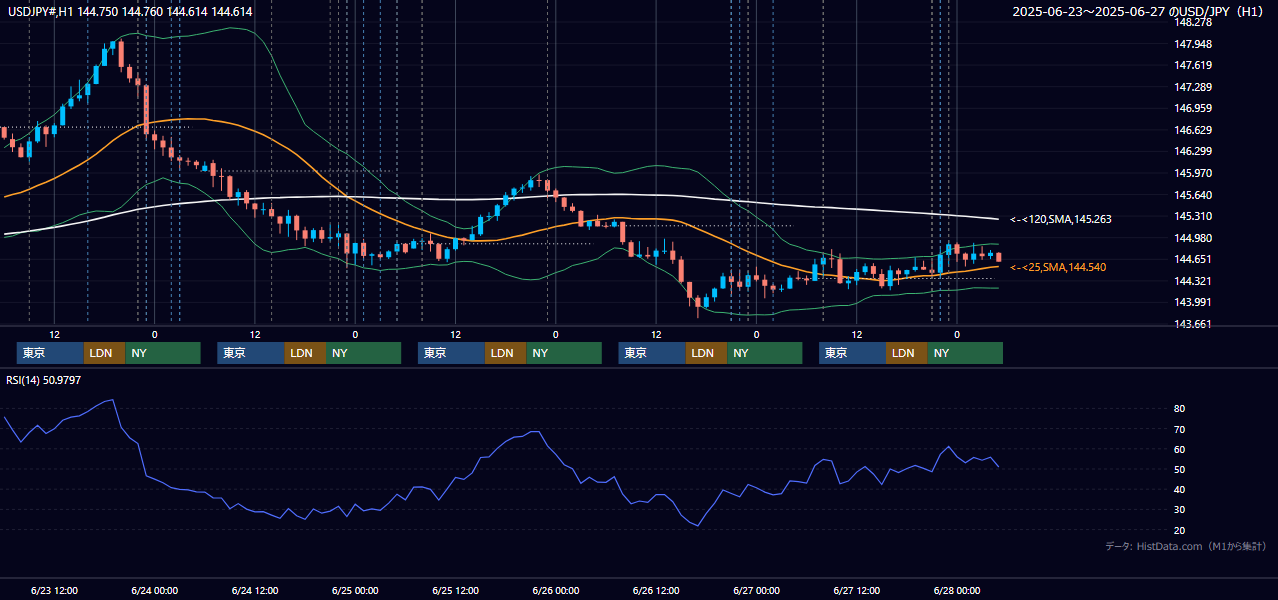Click the 144.321 price axis value
This screenshot has height=600, width=1278.
pyautogui.click(x=1191, y=281)
